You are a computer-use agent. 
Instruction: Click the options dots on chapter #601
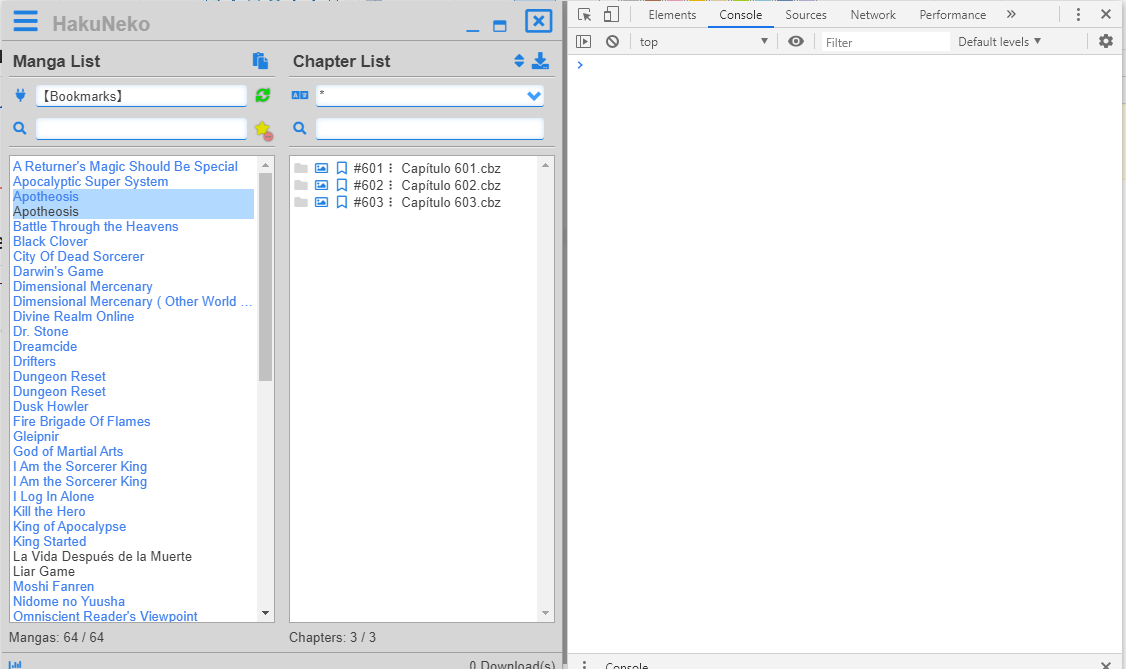click(x=391, y=168)
